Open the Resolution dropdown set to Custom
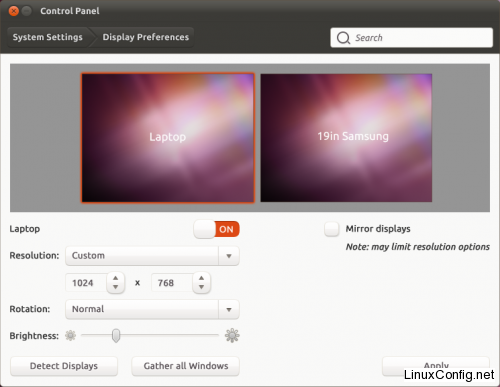 pos(152,256)
